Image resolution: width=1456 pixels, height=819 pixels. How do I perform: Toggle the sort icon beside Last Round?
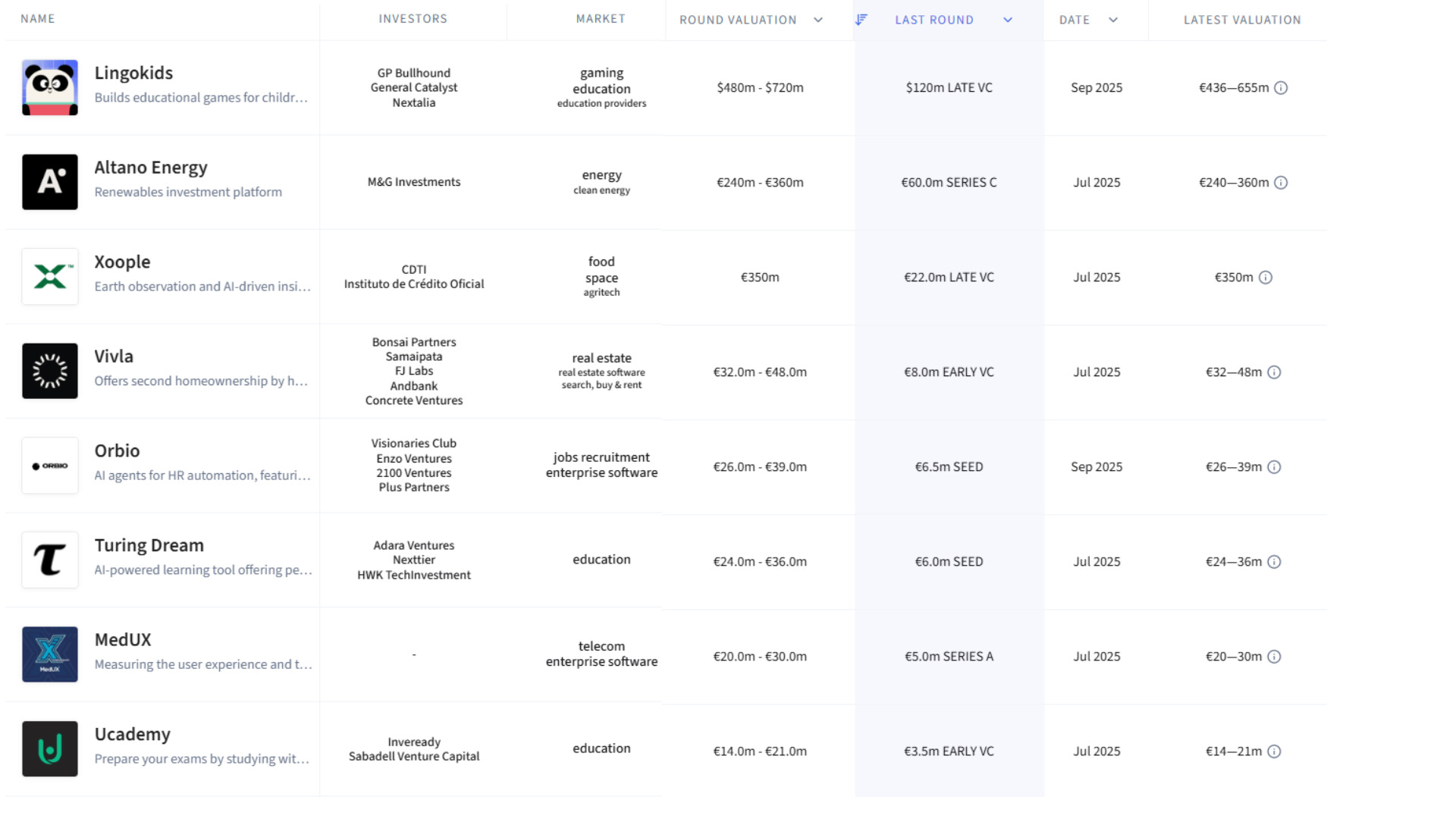click(861, 20)
